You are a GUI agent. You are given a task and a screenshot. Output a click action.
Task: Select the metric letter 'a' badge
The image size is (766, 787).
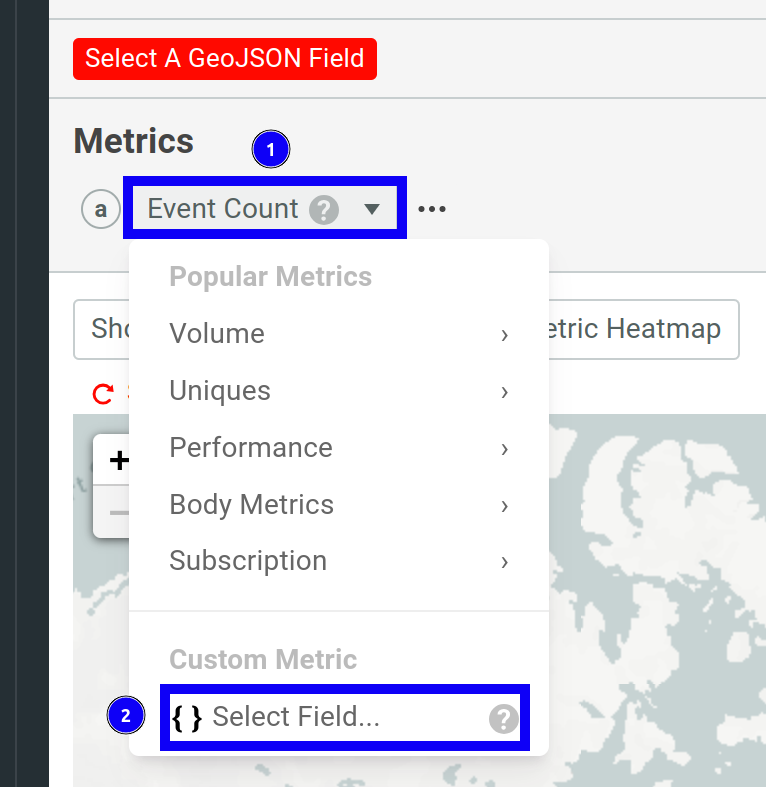point(101,209)
